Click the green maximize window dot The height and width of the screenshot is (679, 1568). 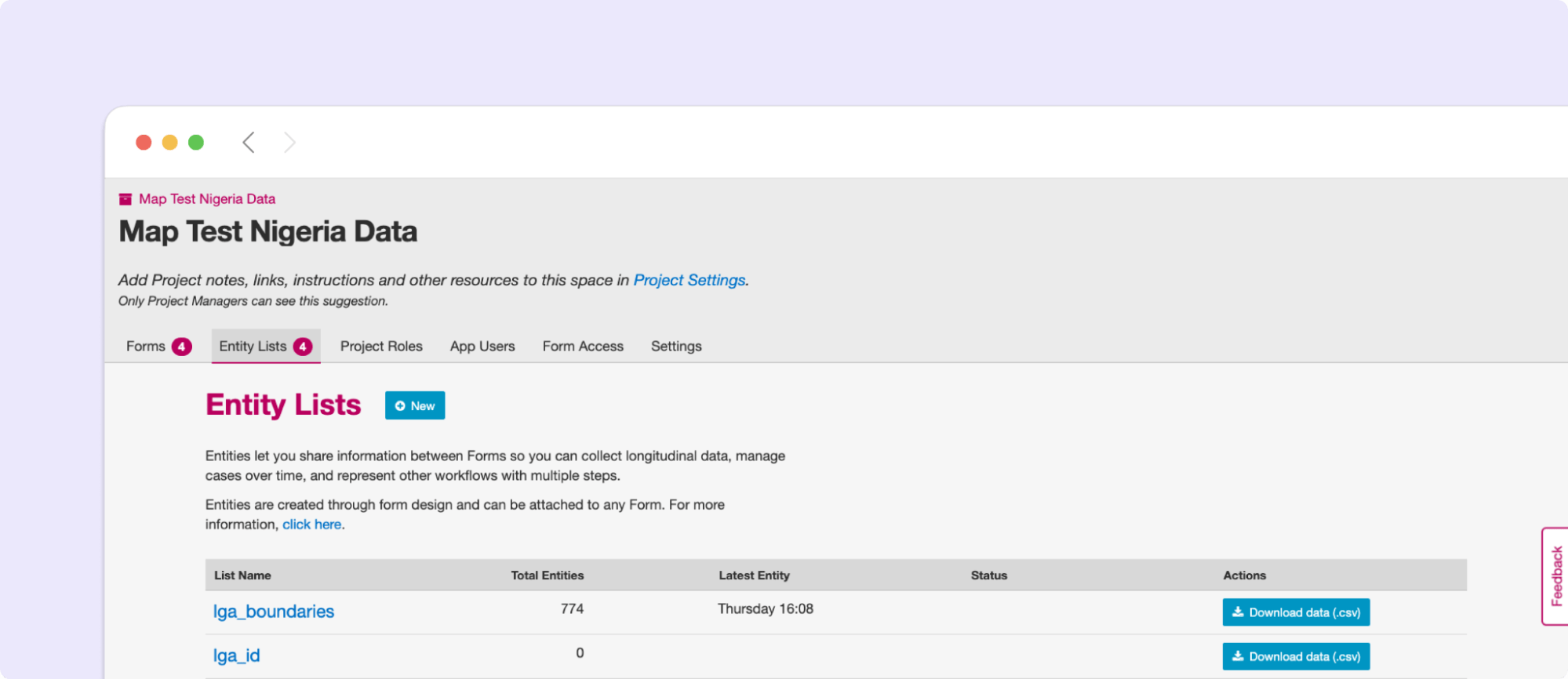[196, 143]
